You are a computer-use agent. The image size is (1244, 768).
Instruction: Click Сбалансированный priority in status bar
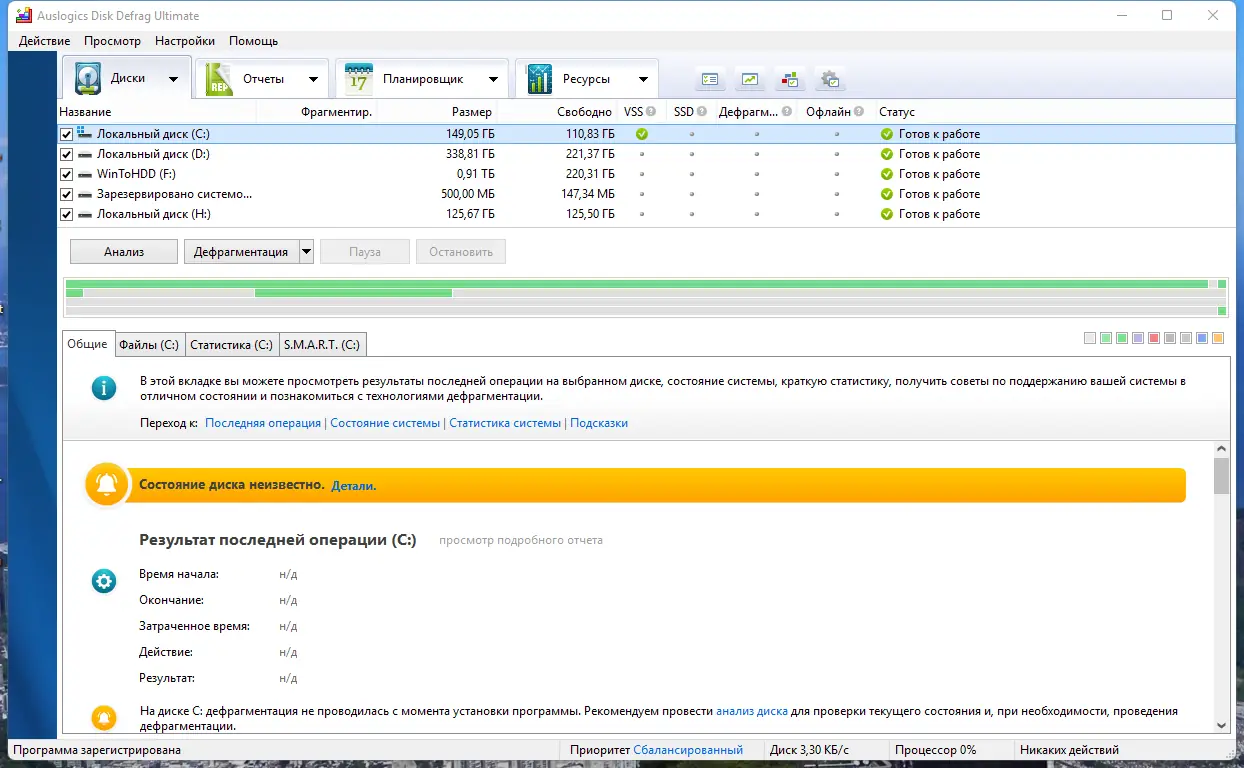687,749
